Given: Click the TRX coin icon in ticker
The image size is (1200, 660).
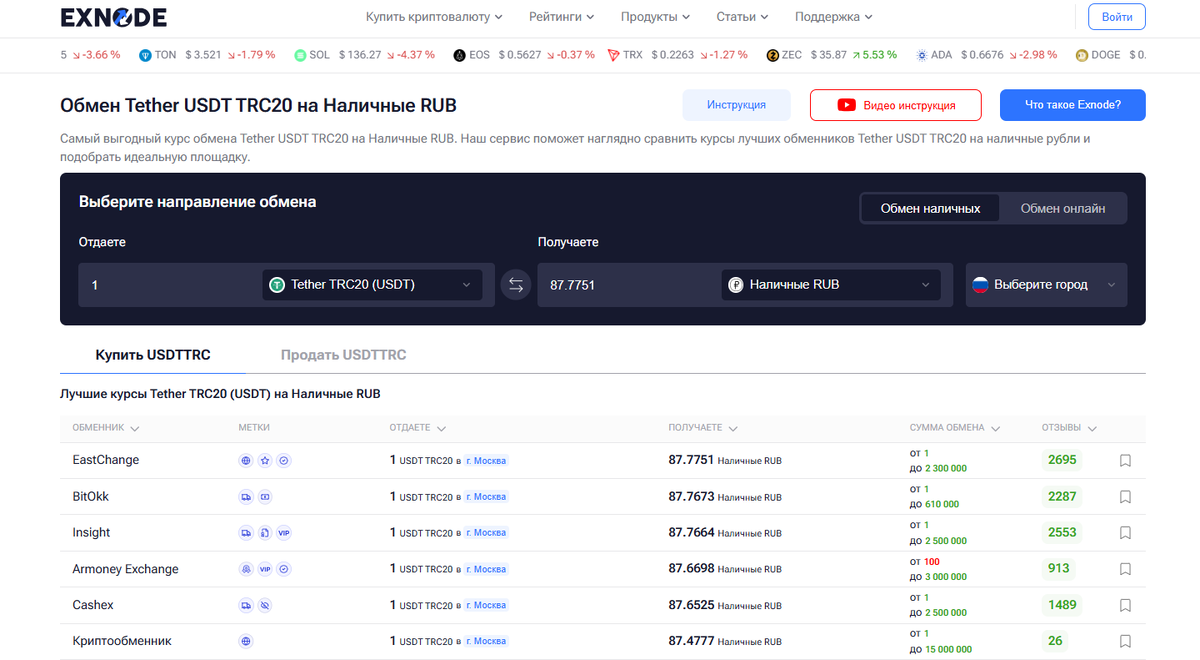Looking at the screenshot, I should (613, 55).
